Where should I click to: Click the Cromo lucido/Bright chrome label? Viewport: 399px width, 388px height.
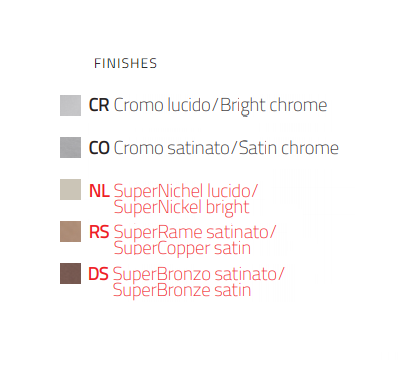[220, 106]
